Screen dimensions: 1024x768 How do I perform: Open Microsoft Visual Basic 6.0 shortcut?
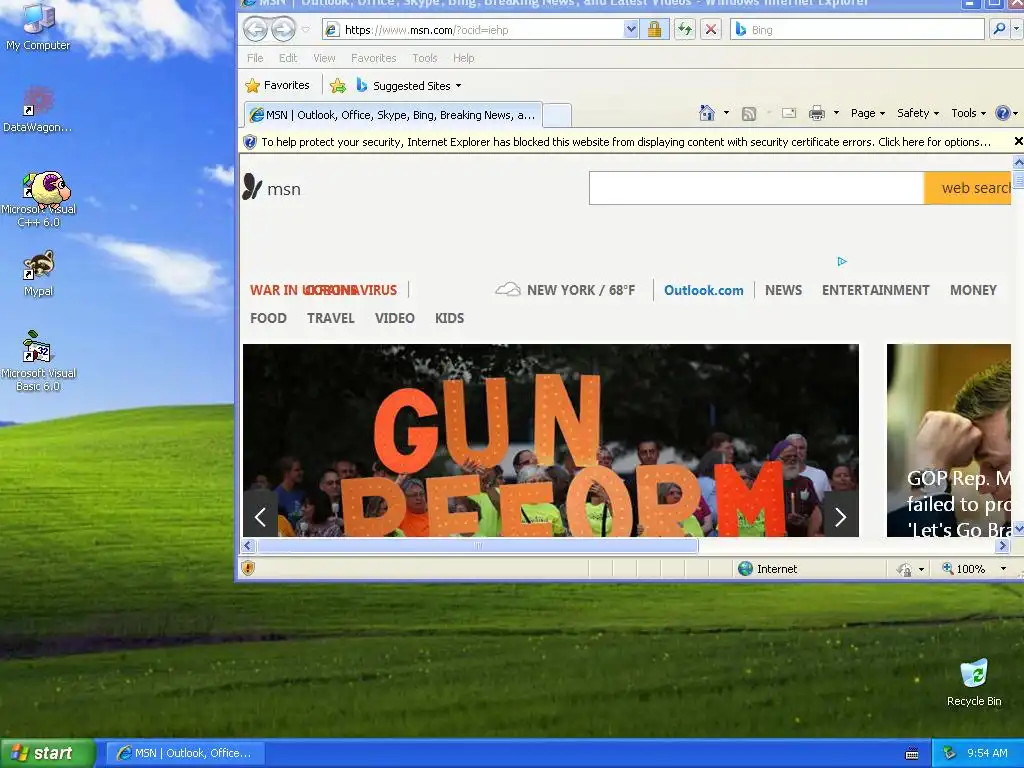39,361
